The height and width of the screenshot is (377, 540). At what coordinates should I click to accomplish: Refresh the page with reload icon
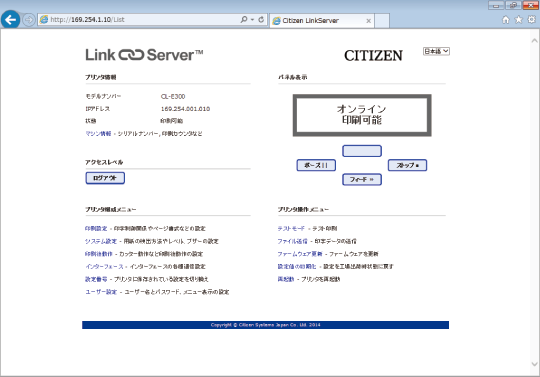coord(261,20)
